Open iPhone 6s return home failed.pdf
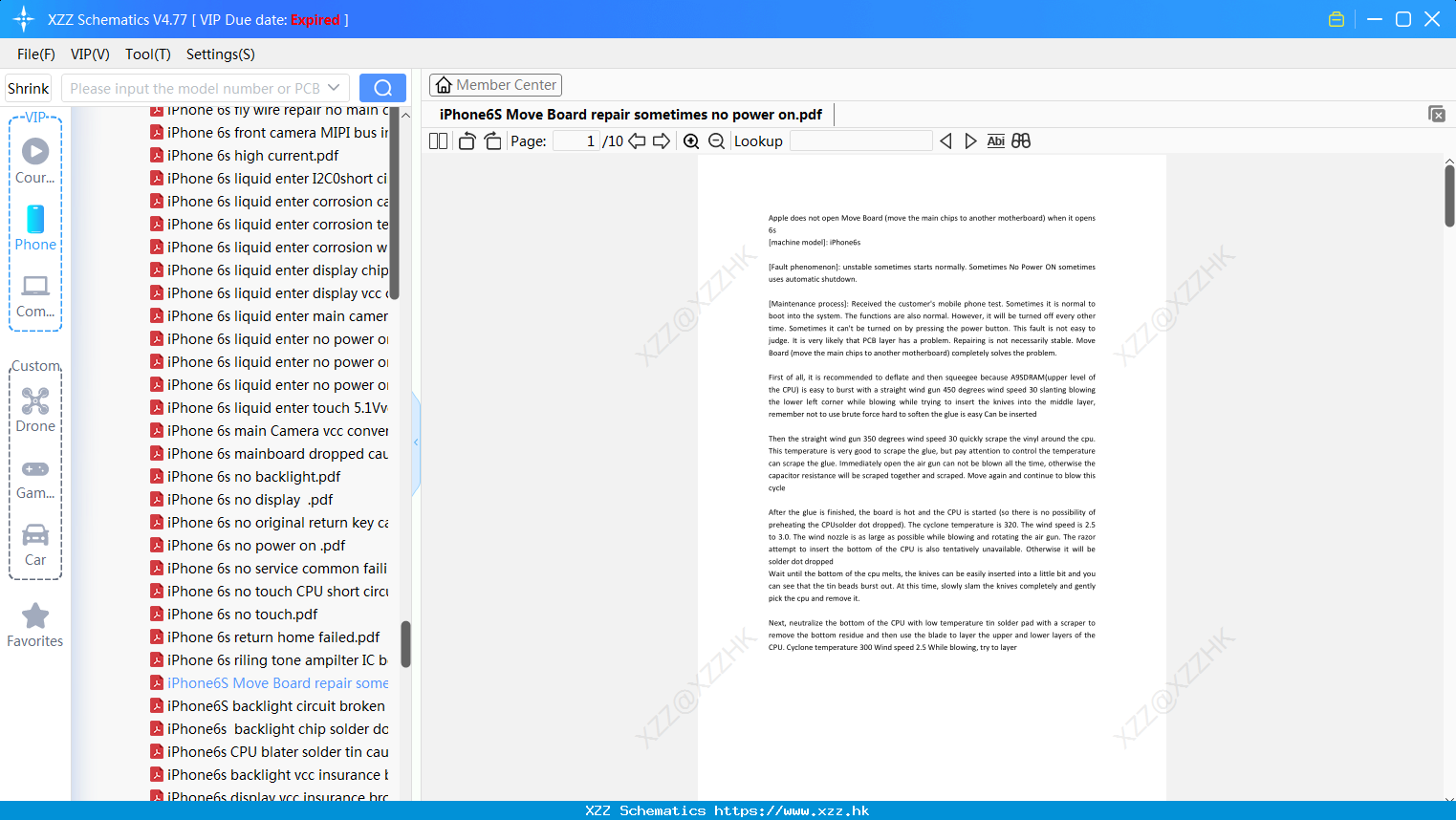 [x=273, y=637]
